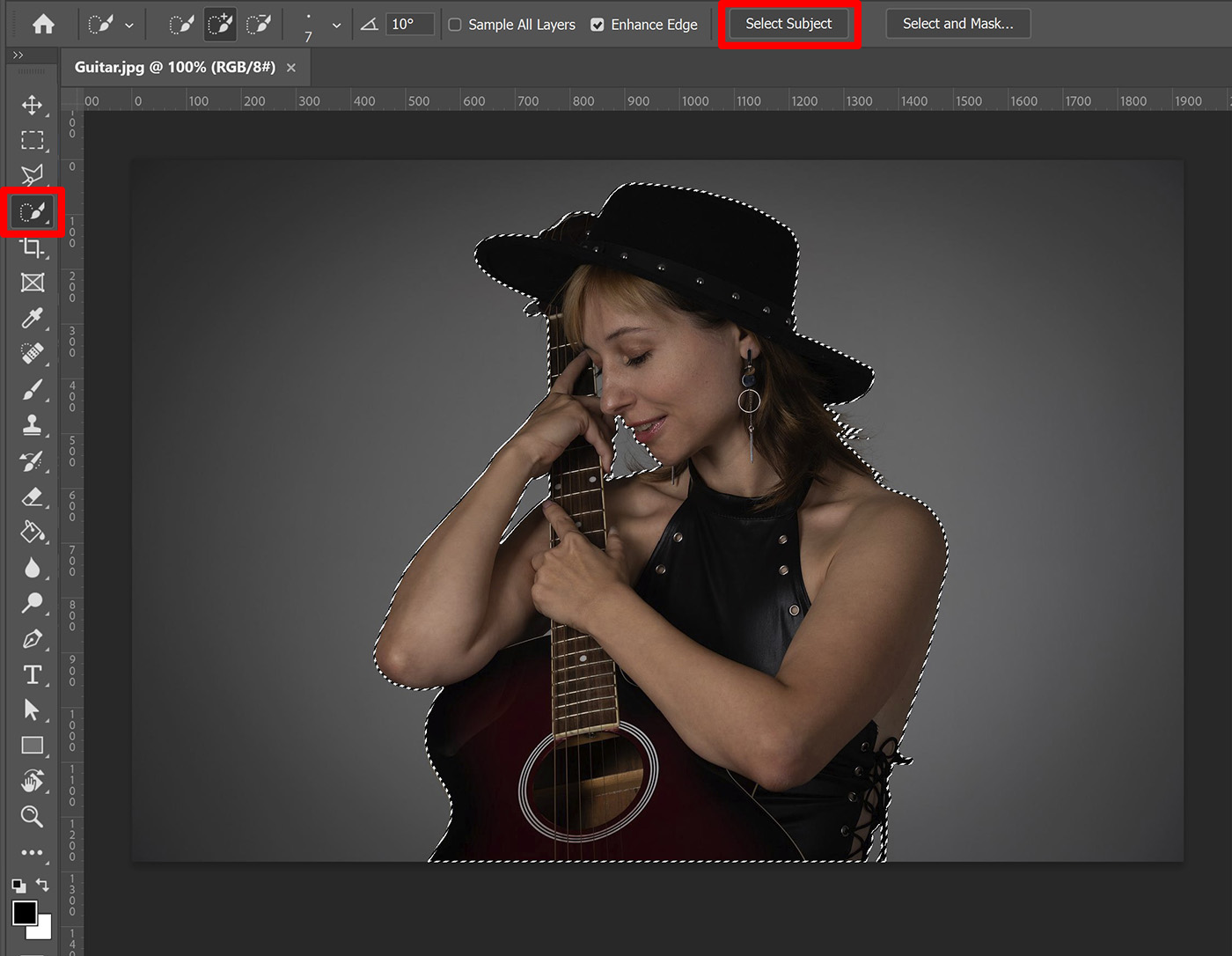The width and height of the screenshot is (1232, 956).
Task: Click the Select Subject button
Action: [x=788, y=24]
